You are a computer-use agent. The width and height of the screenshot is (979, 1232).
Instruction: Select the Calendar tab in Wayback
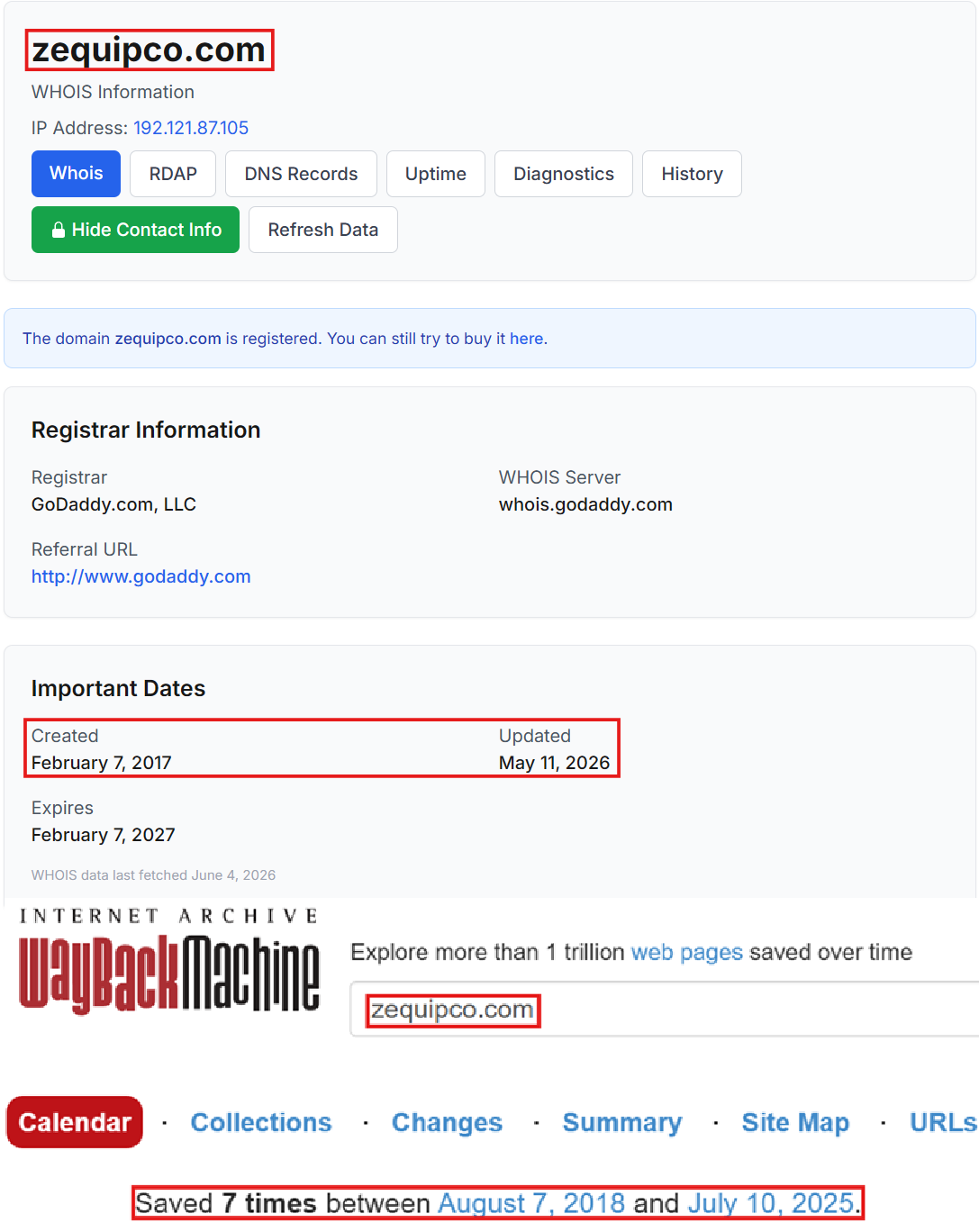tap(75, 1122)
